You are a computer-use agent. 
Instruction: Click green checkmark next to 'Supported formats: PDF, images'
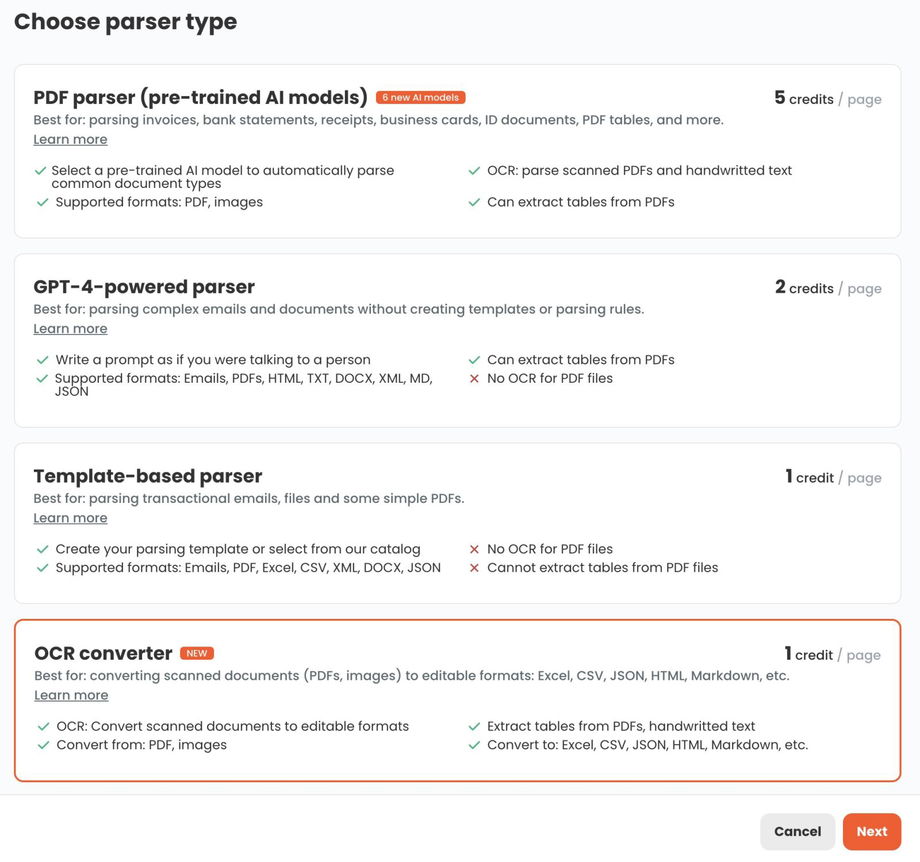point(42,202)
